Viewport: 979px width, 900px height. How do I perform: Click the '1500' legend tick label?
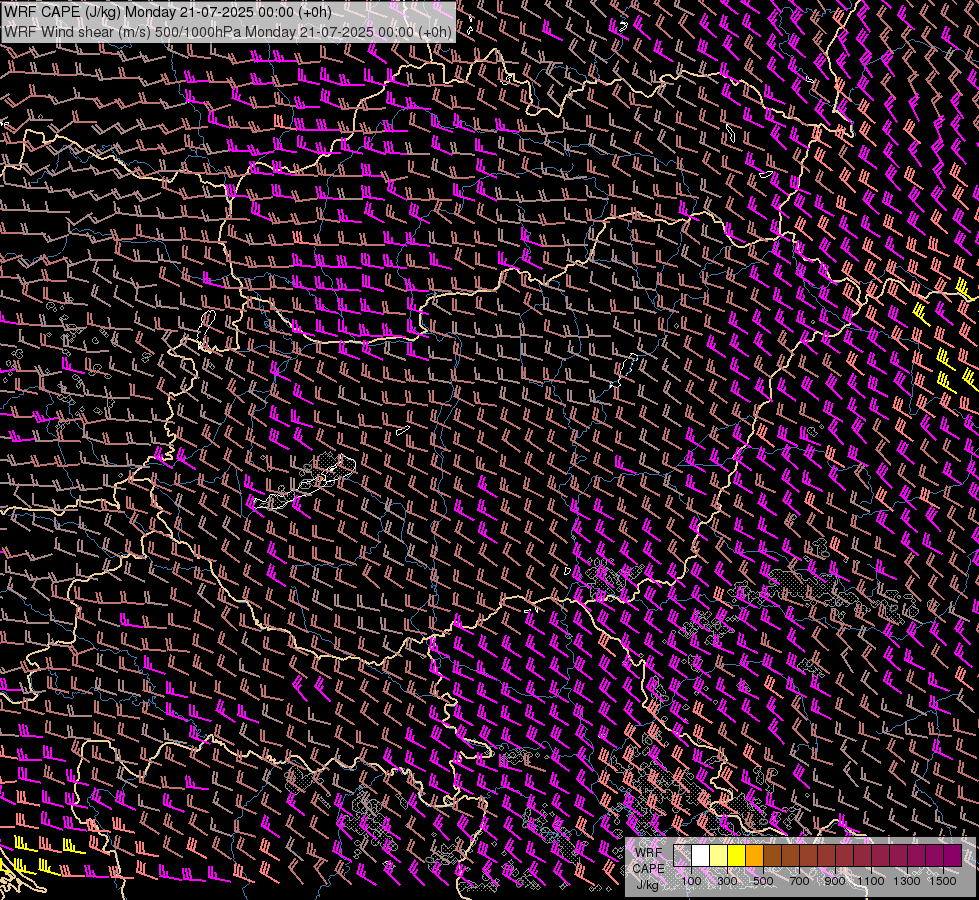coord(943,881)
